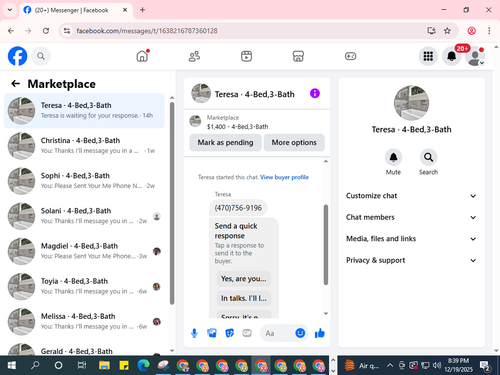The height and width of the screenshot is (375, 500).
Task: Open the Chrome profile icon in toolbar
Action: (x=471, y=31)
